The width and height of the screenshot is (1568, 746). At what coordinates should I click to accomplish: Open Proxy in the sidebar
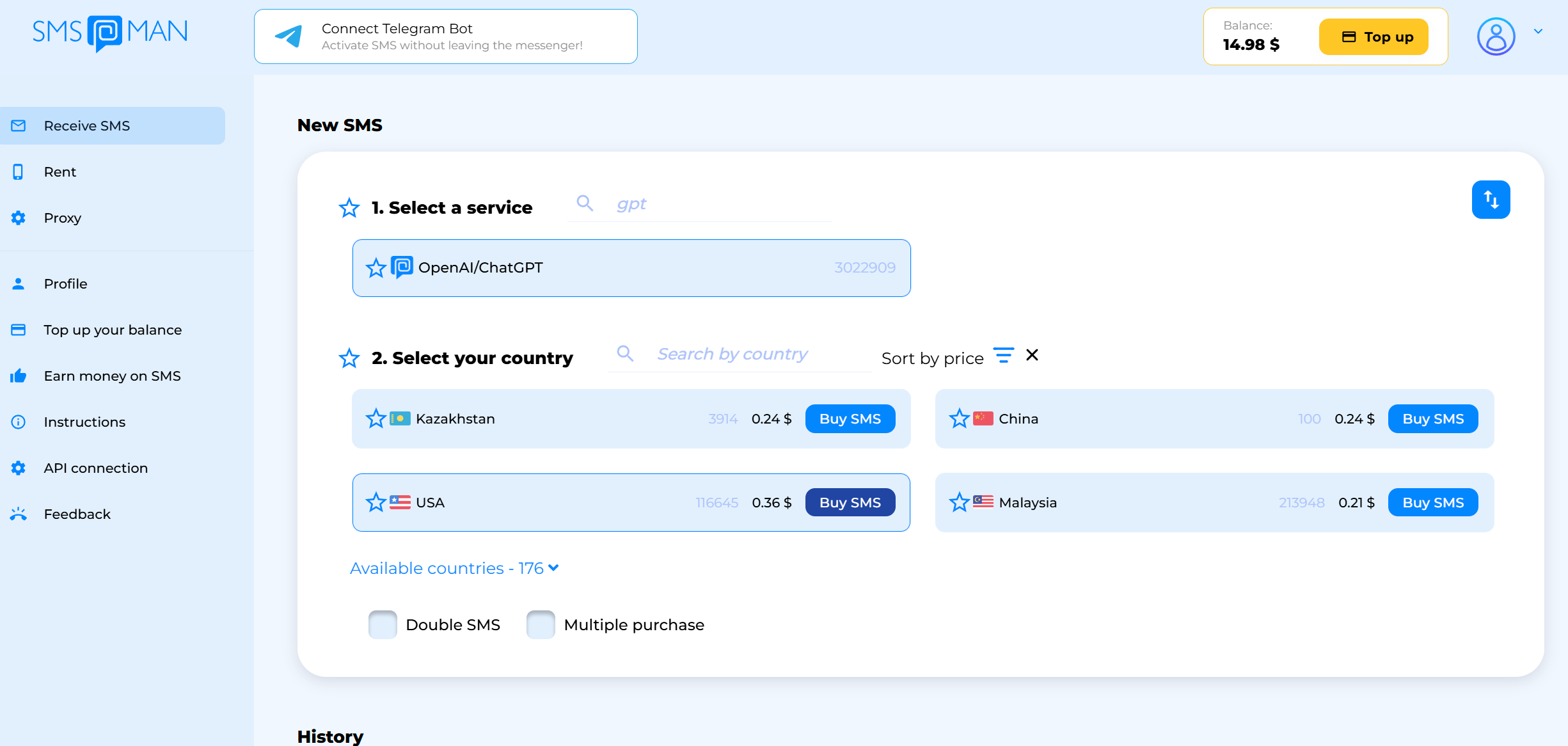pos(113,218)
